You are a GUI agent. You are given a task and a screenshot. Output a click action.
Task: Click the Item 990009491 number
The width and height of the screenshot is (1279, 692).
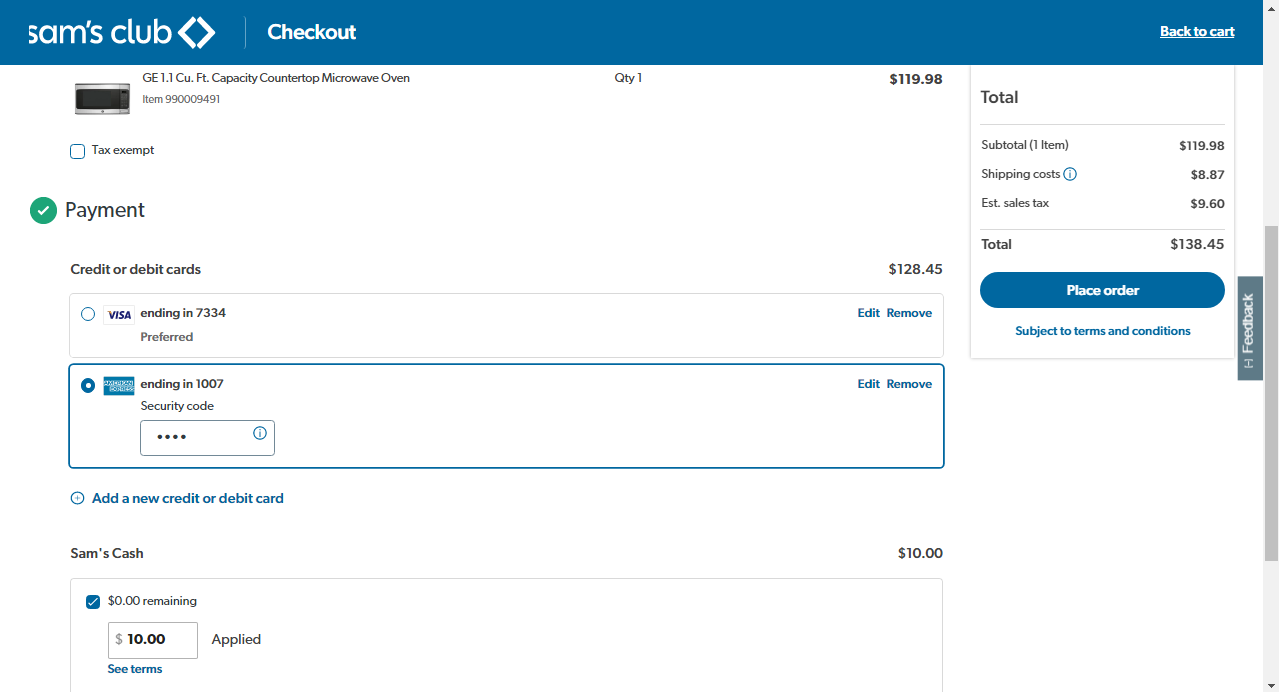coord(181,99)
